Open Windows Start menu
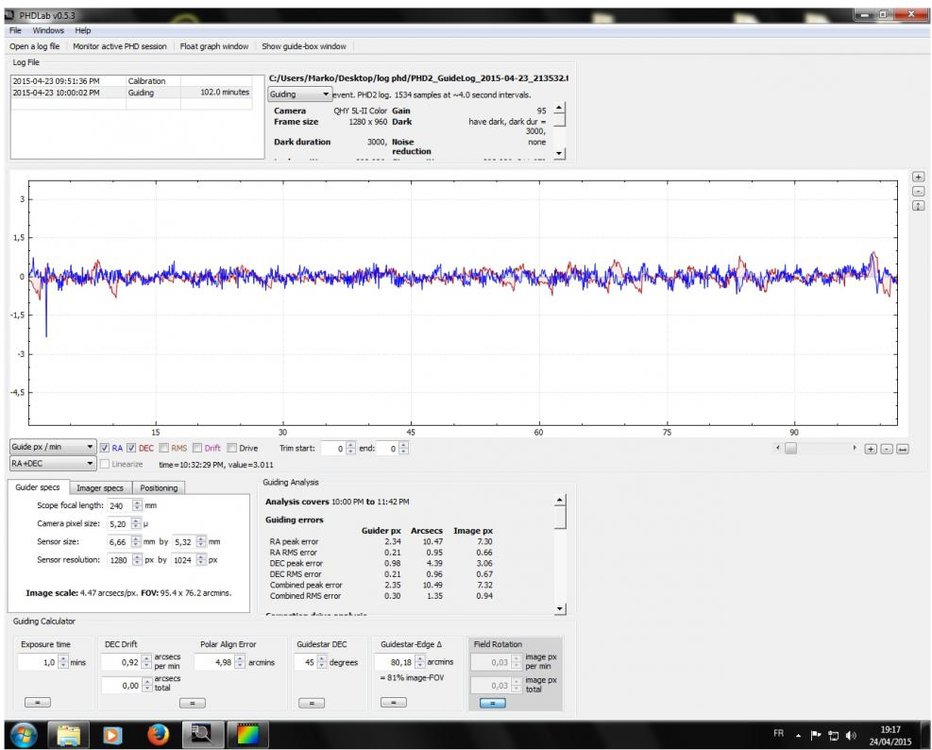Viewport: 932px width, 750px height. (x=24, y=735)
